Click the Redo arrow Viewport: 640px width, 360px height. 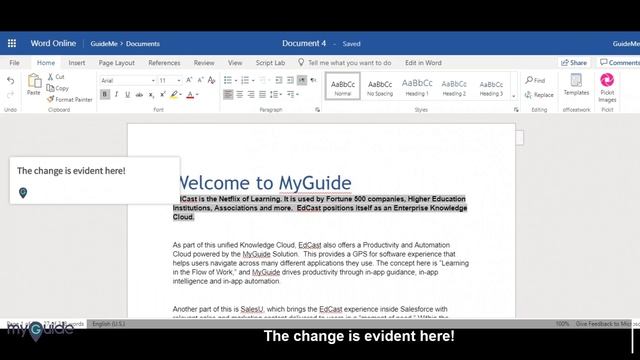tap(11, 95)
